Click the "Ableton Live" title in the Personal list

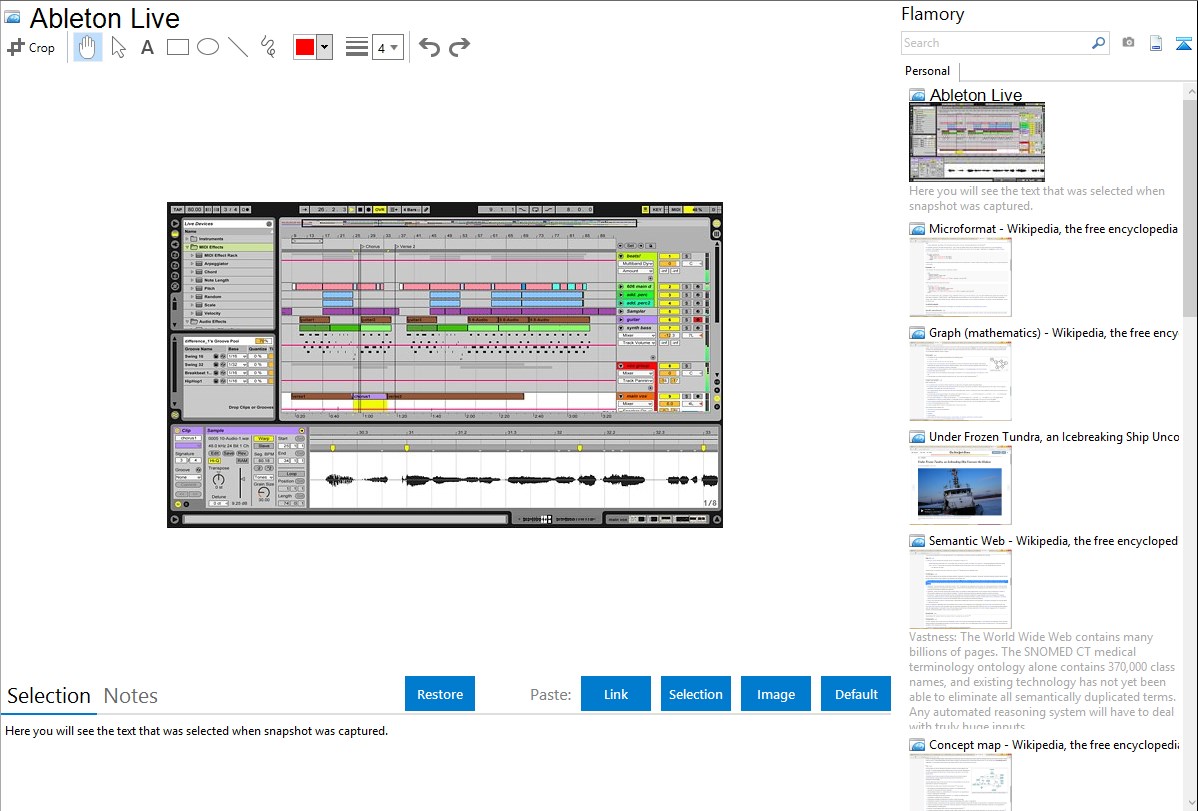[x=976, y=96]
